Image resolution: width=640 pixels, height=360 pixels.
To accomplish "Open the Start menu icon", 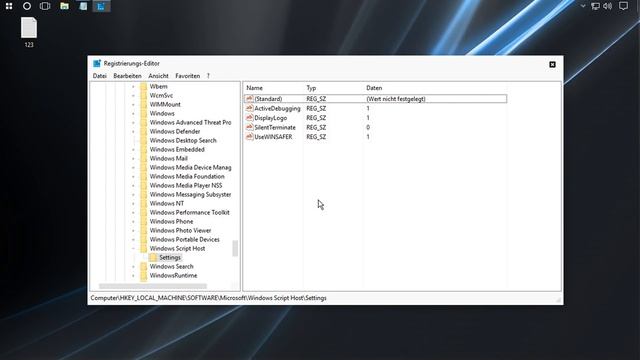I will tap(9, 6).
